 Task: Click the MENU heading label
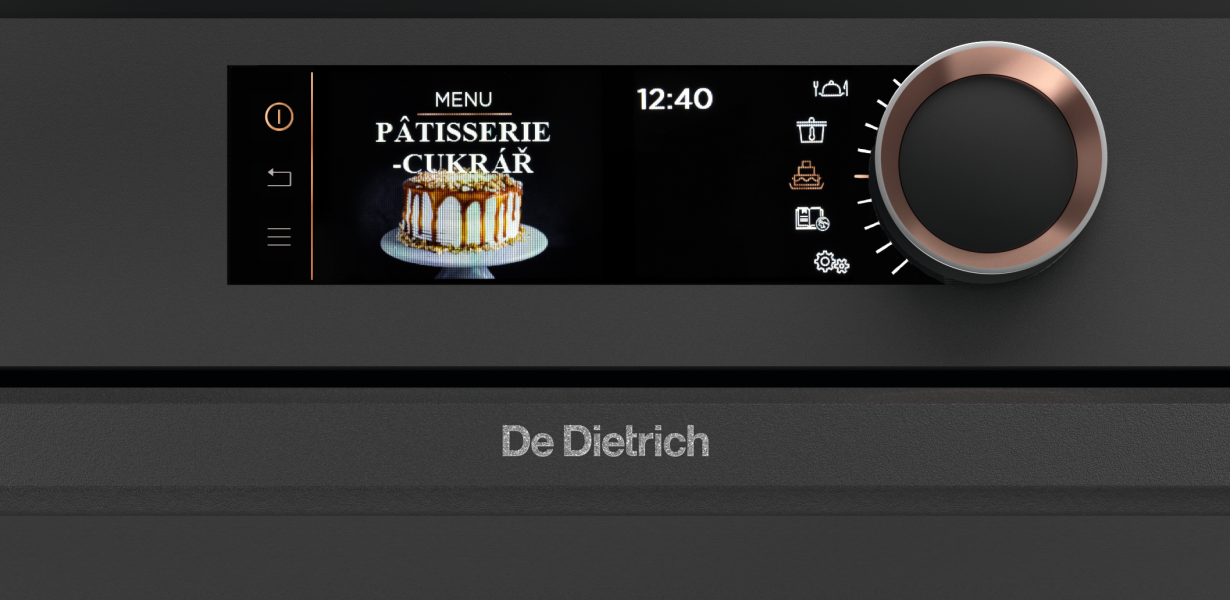click(x=463, y=100)
